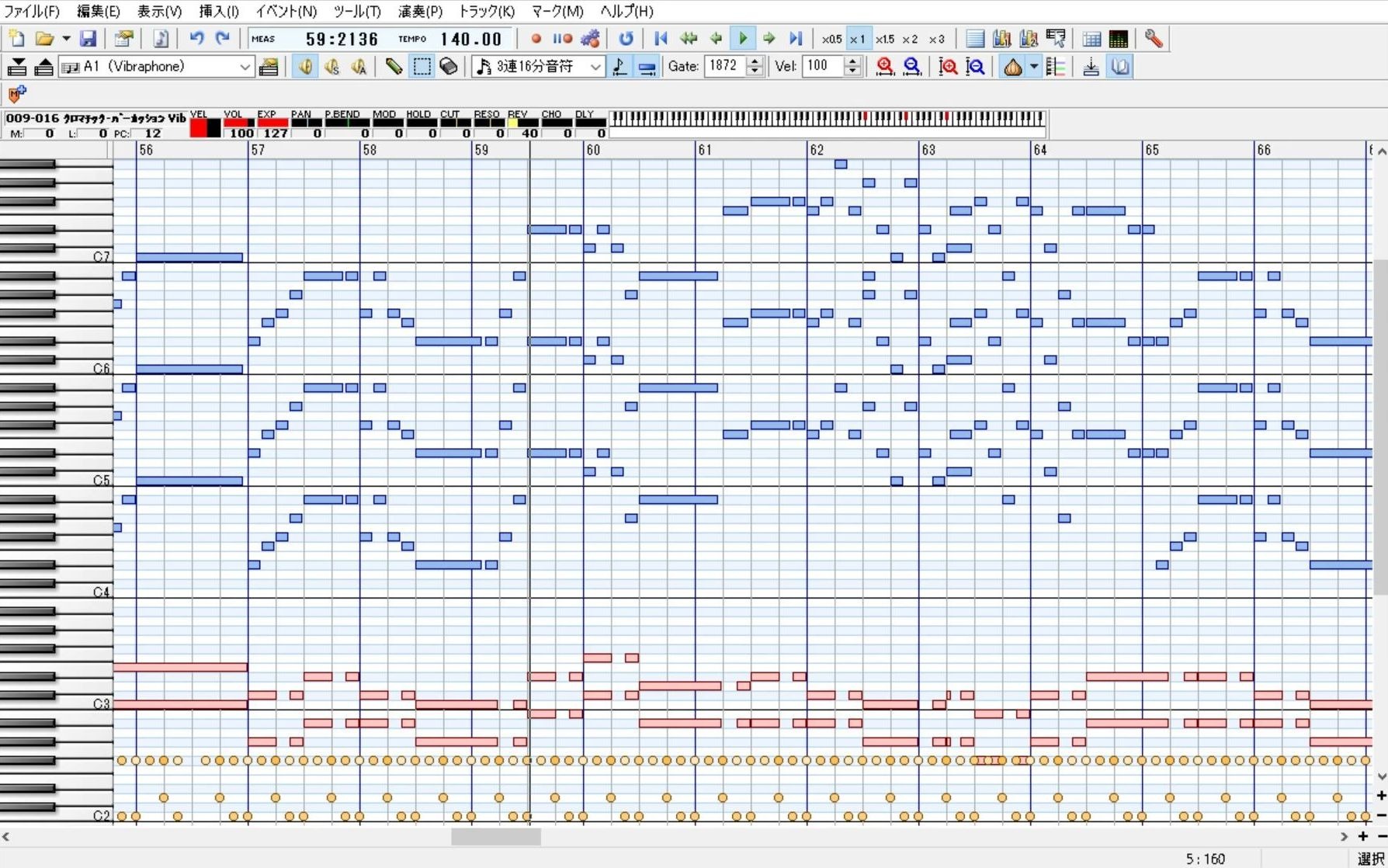Create a new file with the New icon
Image resolution: width=1388 pixels, height=868 pixels.
click(16, 39)
